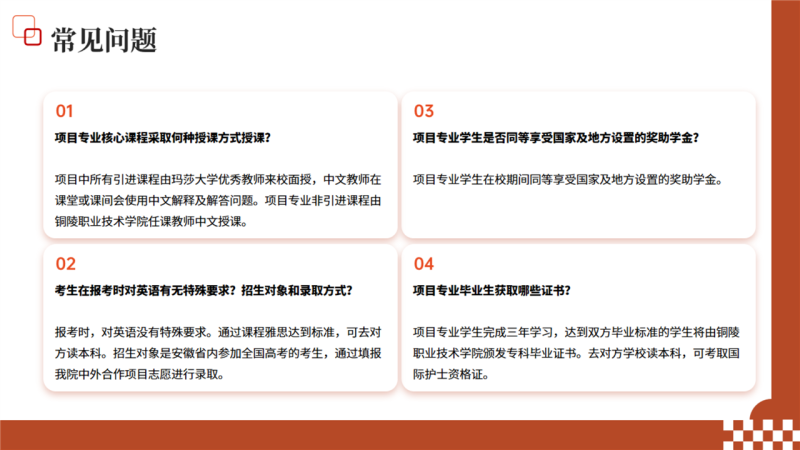800x450 pixels.
Task: Click the checkered pattern graphic at the corner
Action: click(761, 434)
